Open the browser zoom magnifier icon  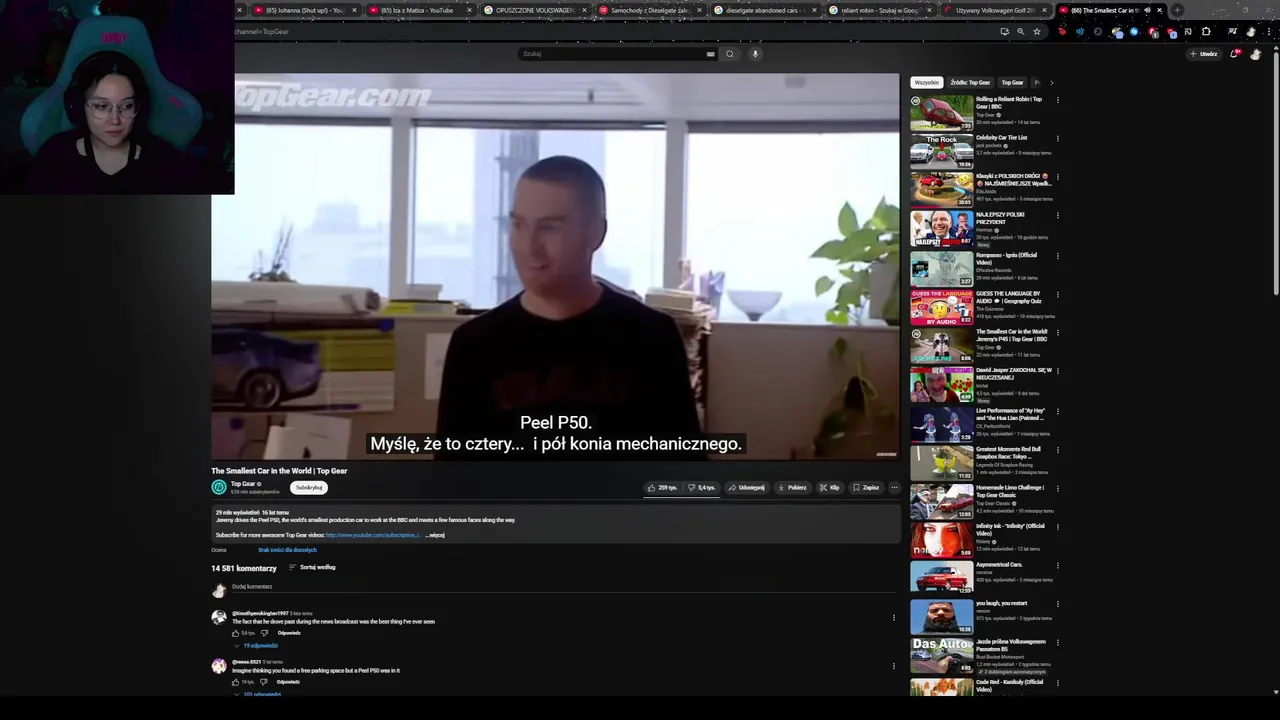[x=1021, y=32]
